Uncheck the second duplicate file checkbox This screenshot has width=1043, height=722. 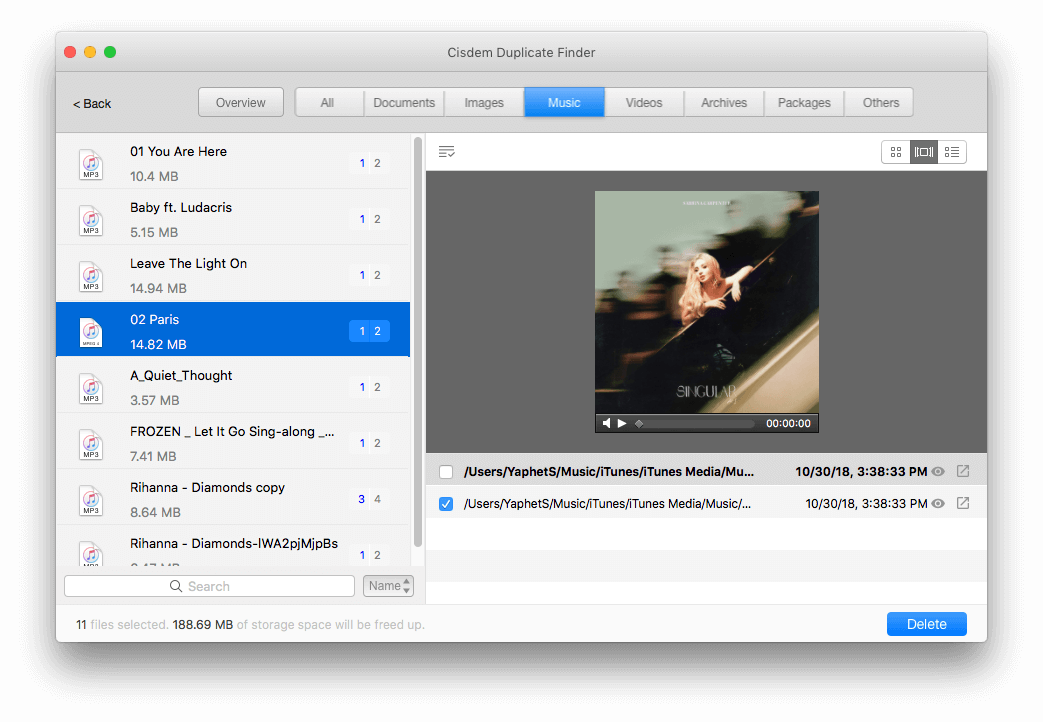pyautogui.click(x=446, y=504)
